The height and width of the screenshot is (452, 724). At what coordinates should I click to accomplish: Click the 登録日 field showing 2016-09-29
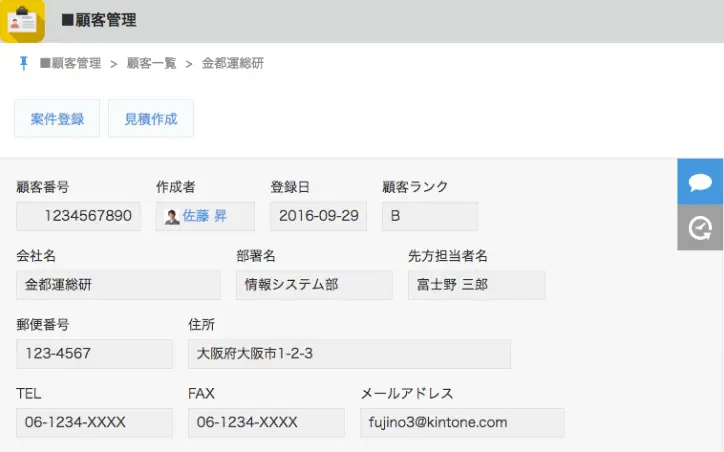click(318, 216)
